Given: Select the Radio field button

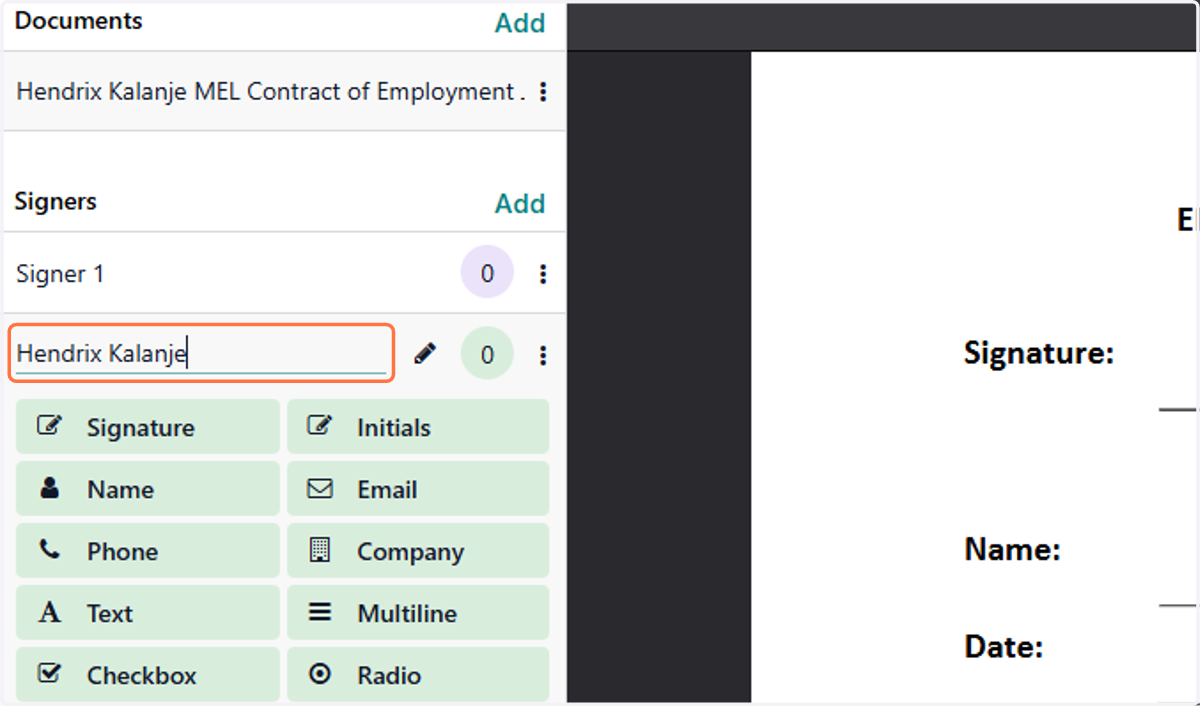Looking at the screenshot, I should [x=418, y=675].
